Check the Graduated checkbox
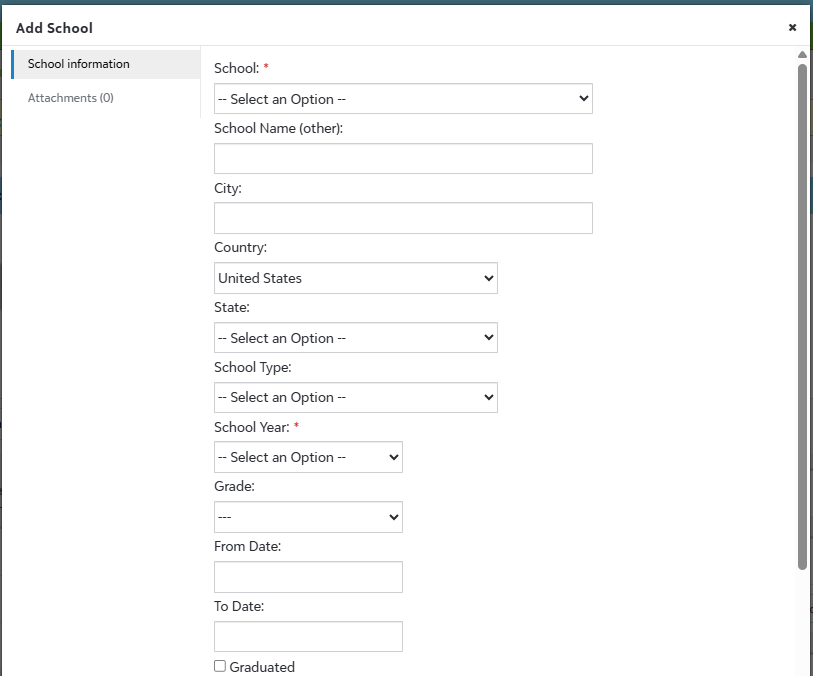This screenshot has height=676, width=813. (x=220, y=666)
